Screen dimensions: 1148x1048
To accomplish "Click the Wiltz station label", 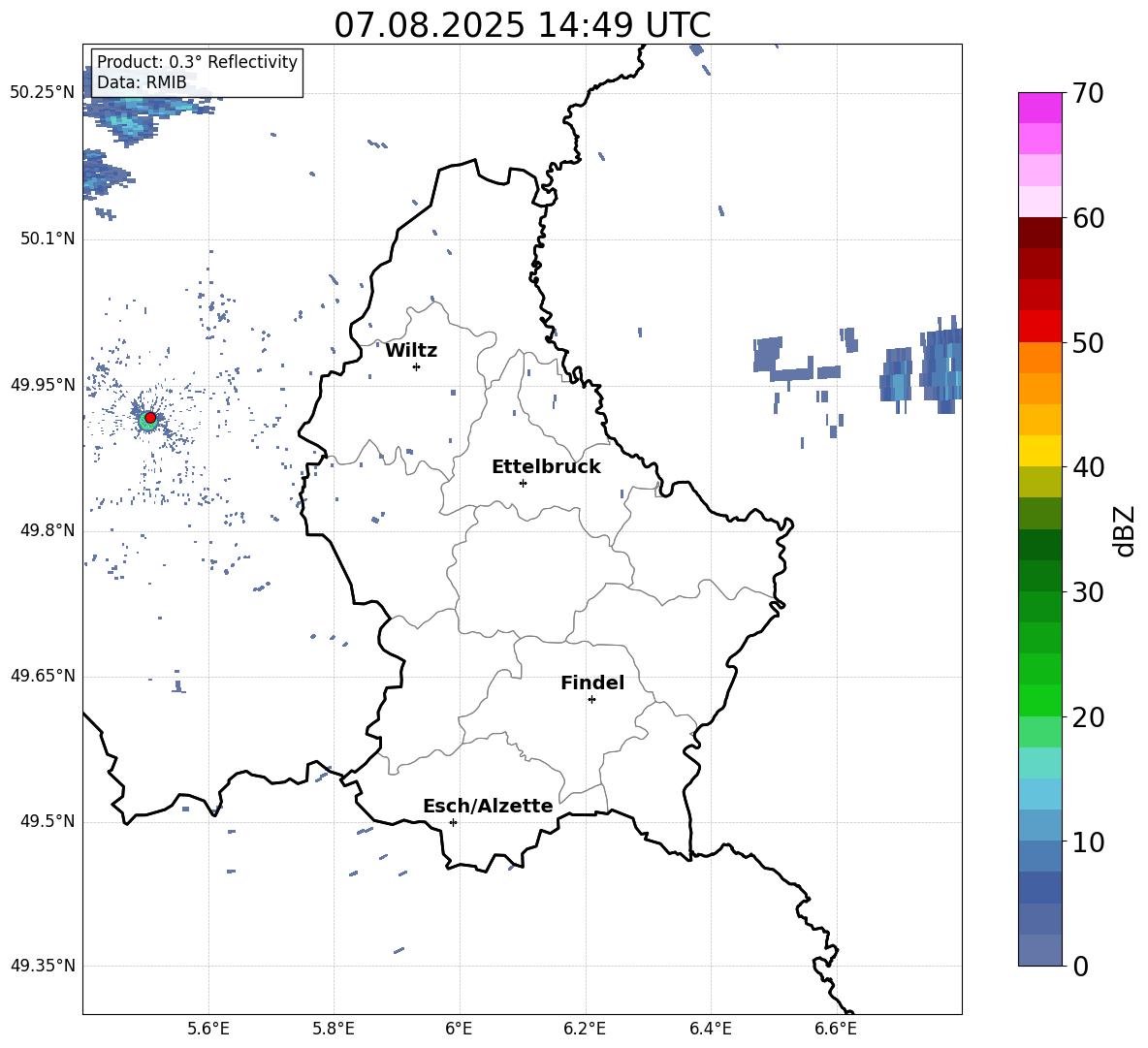I will click(x=411, y=351).
